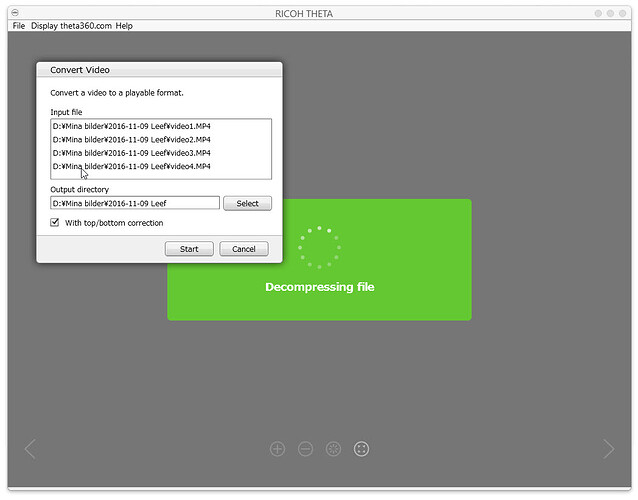Screen dimensions: 638x500
Task: Click the spinning-dots view mode icon
Action: pos(333,449)
